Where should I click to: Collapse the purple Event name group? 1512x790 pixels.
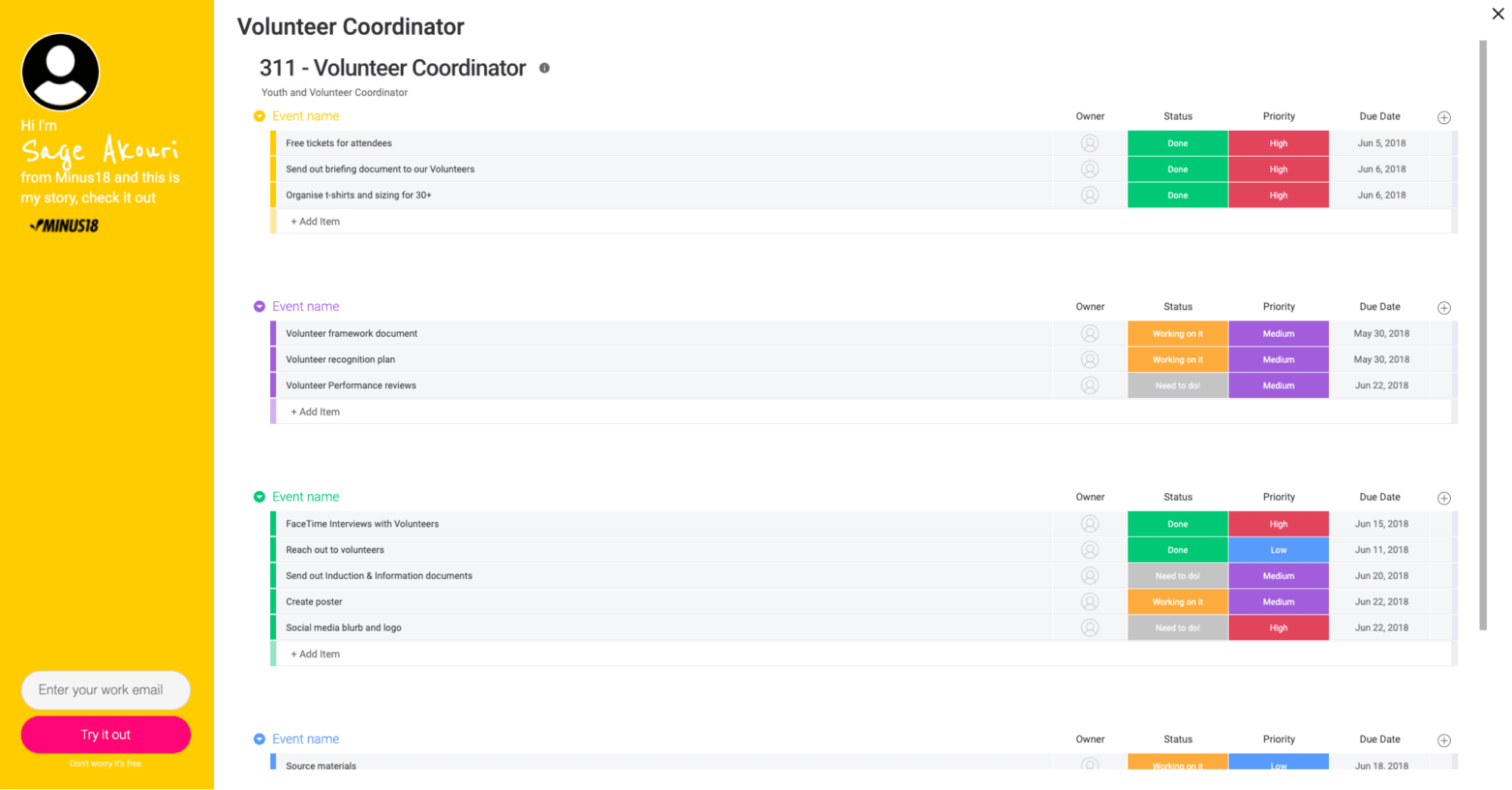coord(259,306)
